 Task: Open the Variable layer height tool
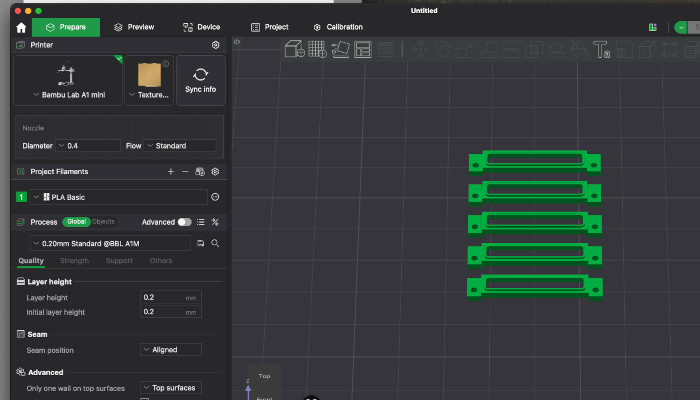tap(386, 49)
